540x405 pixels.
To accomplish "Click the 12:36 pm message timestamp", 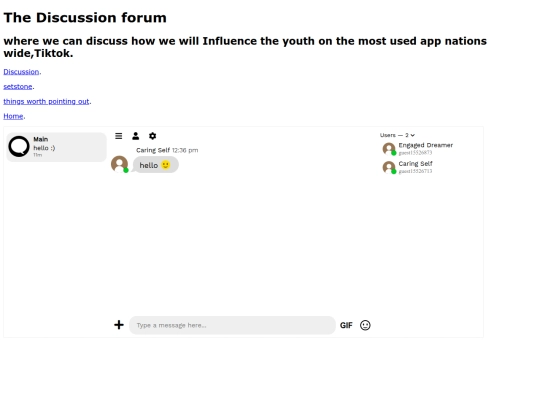I will tap(185, 150).
